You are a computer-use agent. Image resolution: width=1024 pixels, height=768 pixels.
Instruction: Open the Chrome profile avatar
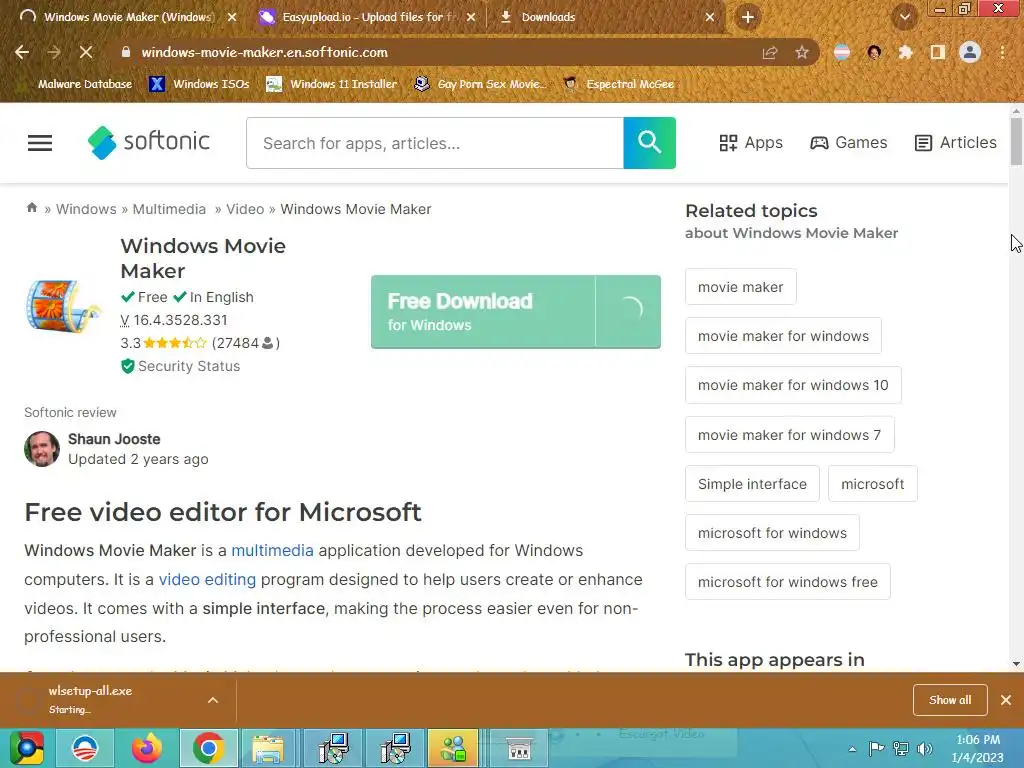pyautogui.click(x=970, y=52)
